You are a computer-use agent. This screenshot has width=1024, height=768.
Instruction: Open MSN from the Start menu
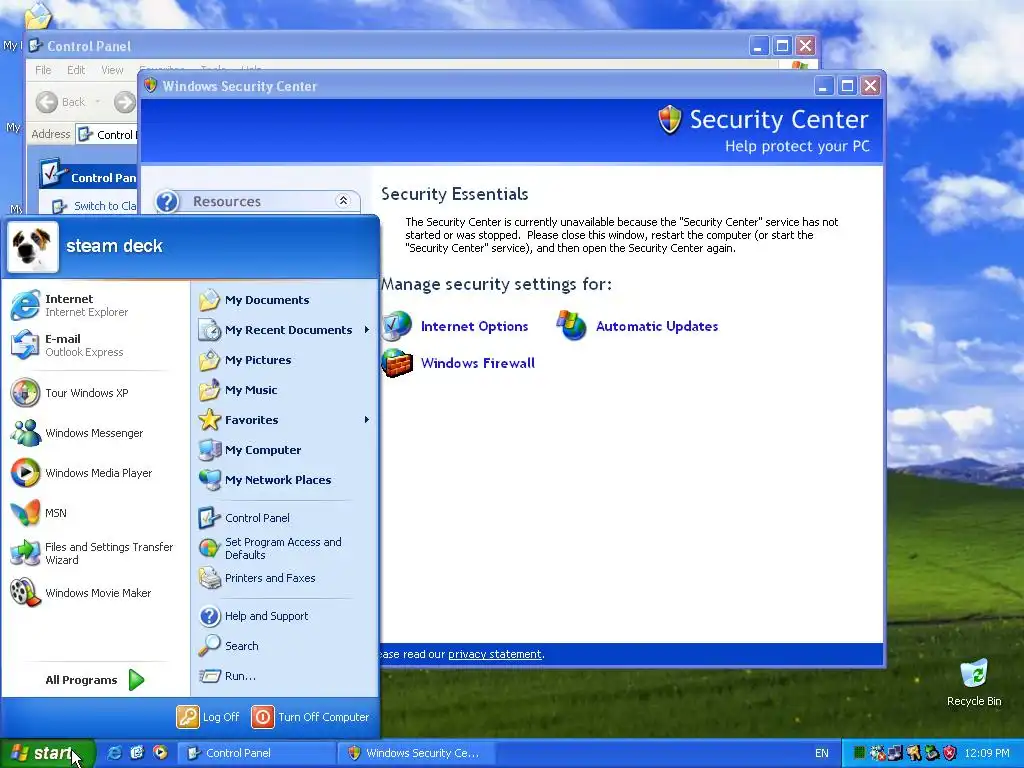pos(95,513)
